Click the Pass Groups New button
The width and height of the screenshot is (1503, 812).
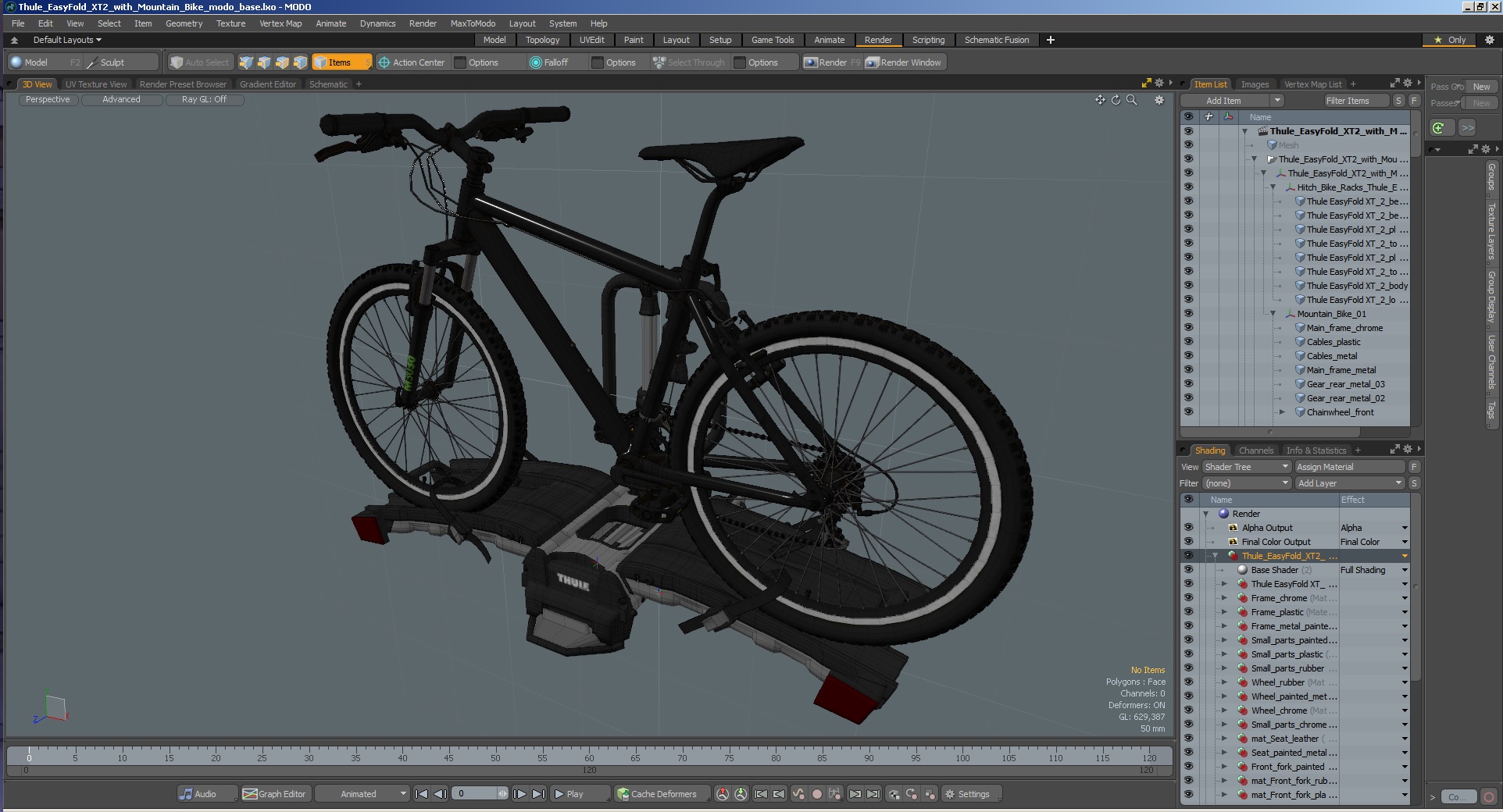(x=1481, y=87)
